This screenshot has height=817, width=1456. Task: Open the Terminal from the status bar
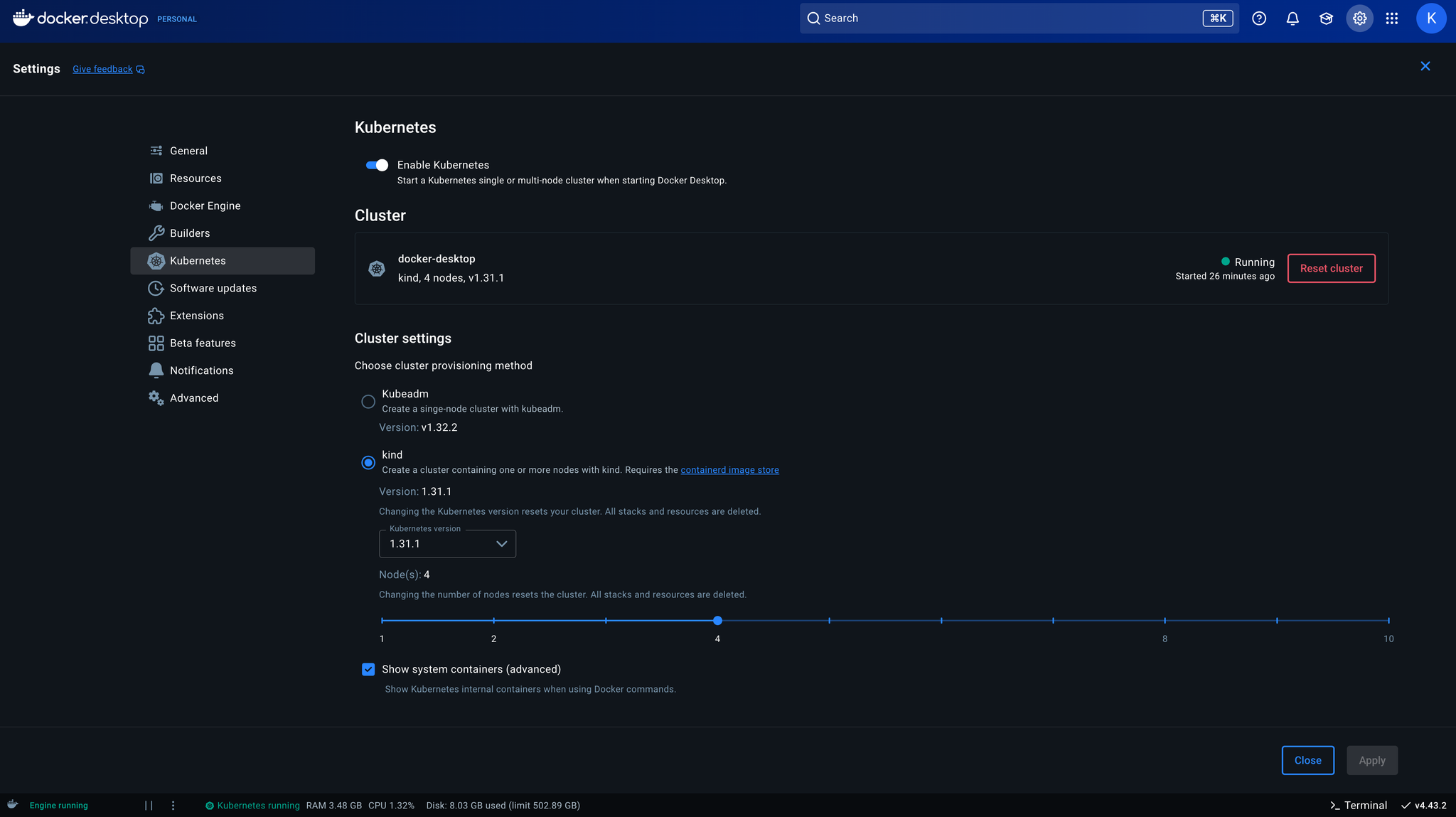point(1359,806)
